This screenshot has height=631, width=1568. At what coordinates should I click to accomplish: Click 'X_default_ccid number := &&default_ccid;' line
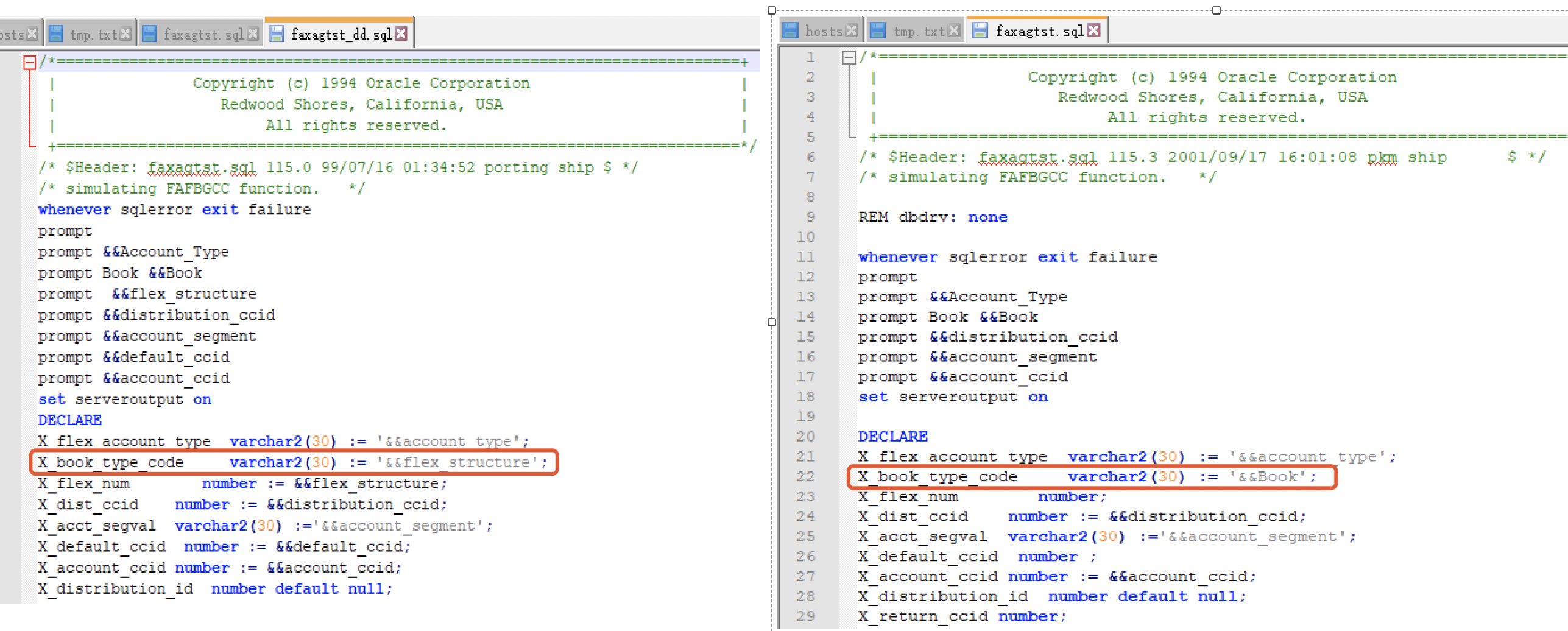coord(224,547)
